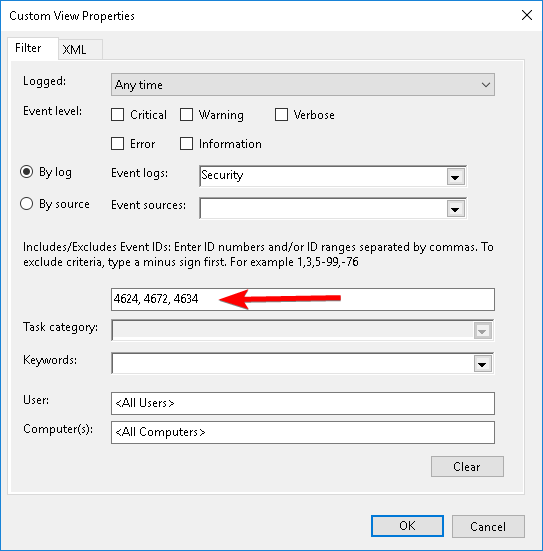Open the Event sources dropdown arrow

click(x=455, y=209)
